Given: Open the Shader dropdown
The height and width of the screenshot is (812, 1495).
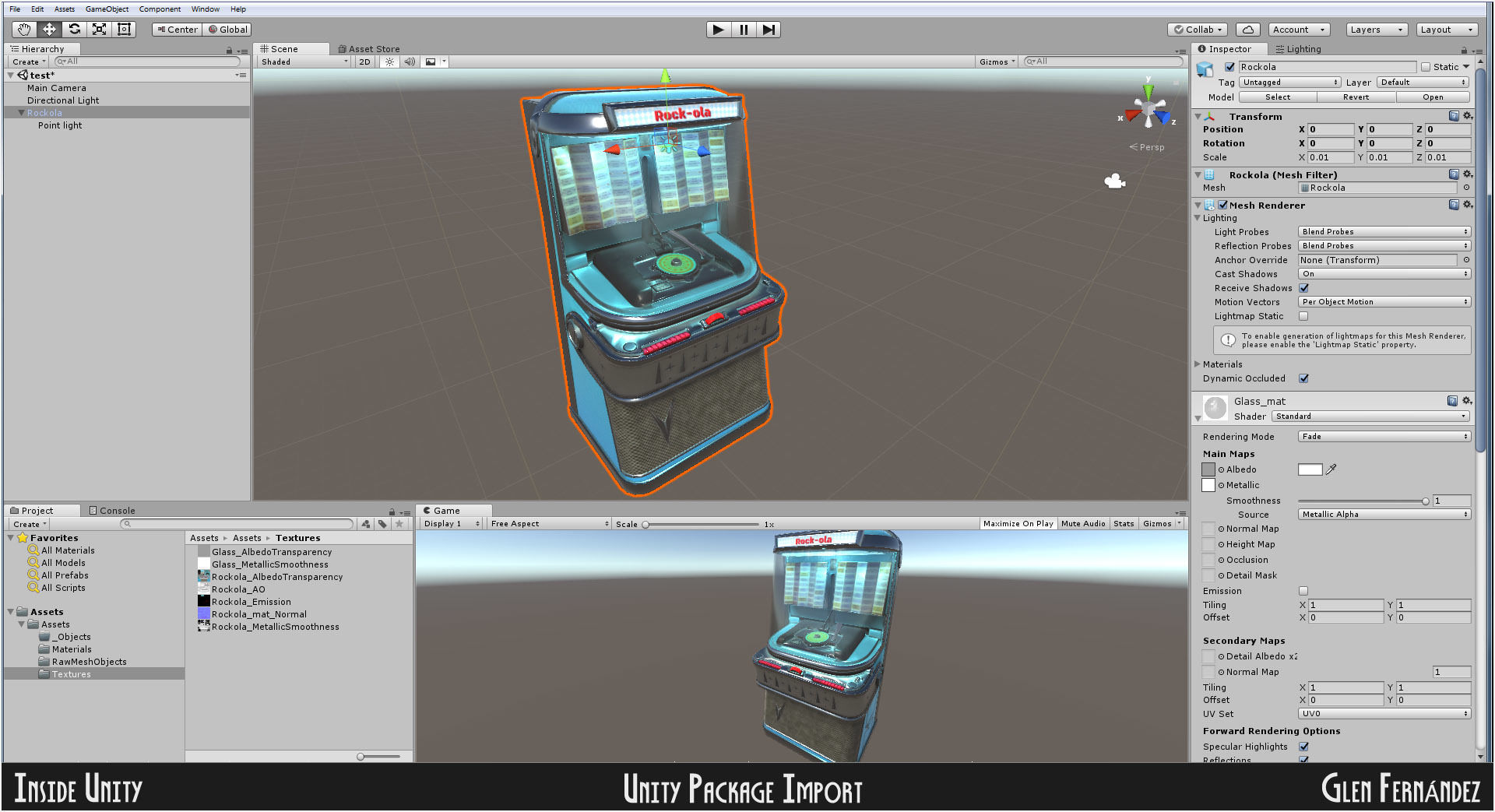Looking at the screenshot, I should pyautogui.click(x=1371, y=417).
